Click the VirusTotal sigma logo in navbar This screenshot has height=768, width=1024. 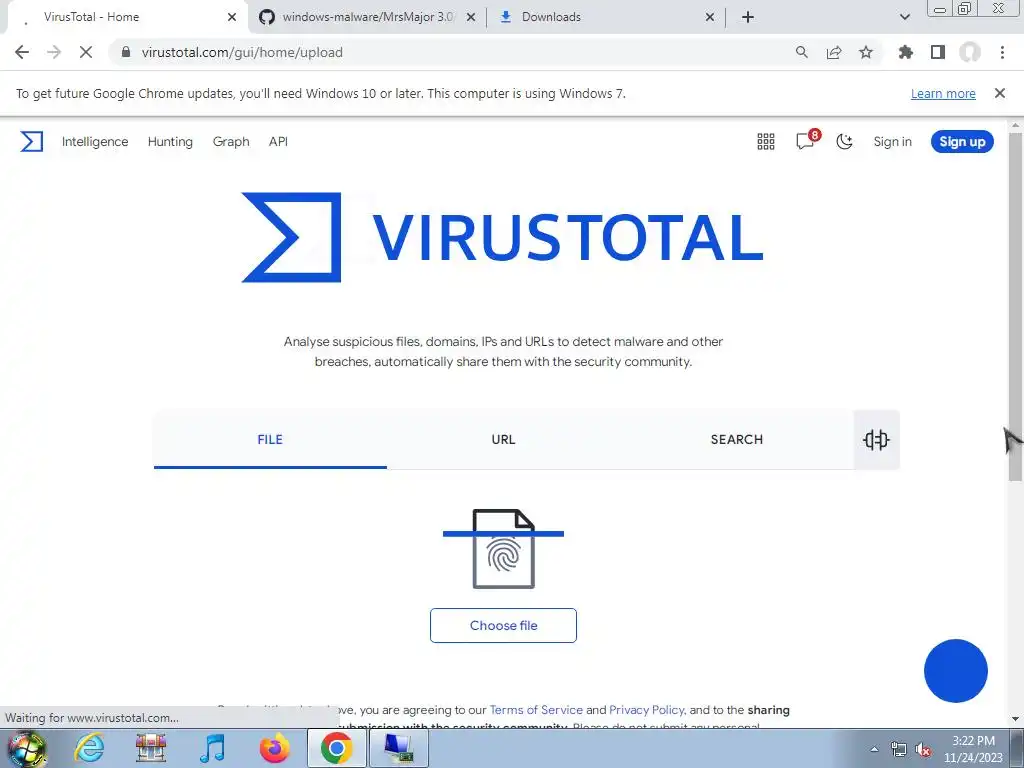click(x=31, y=141)
